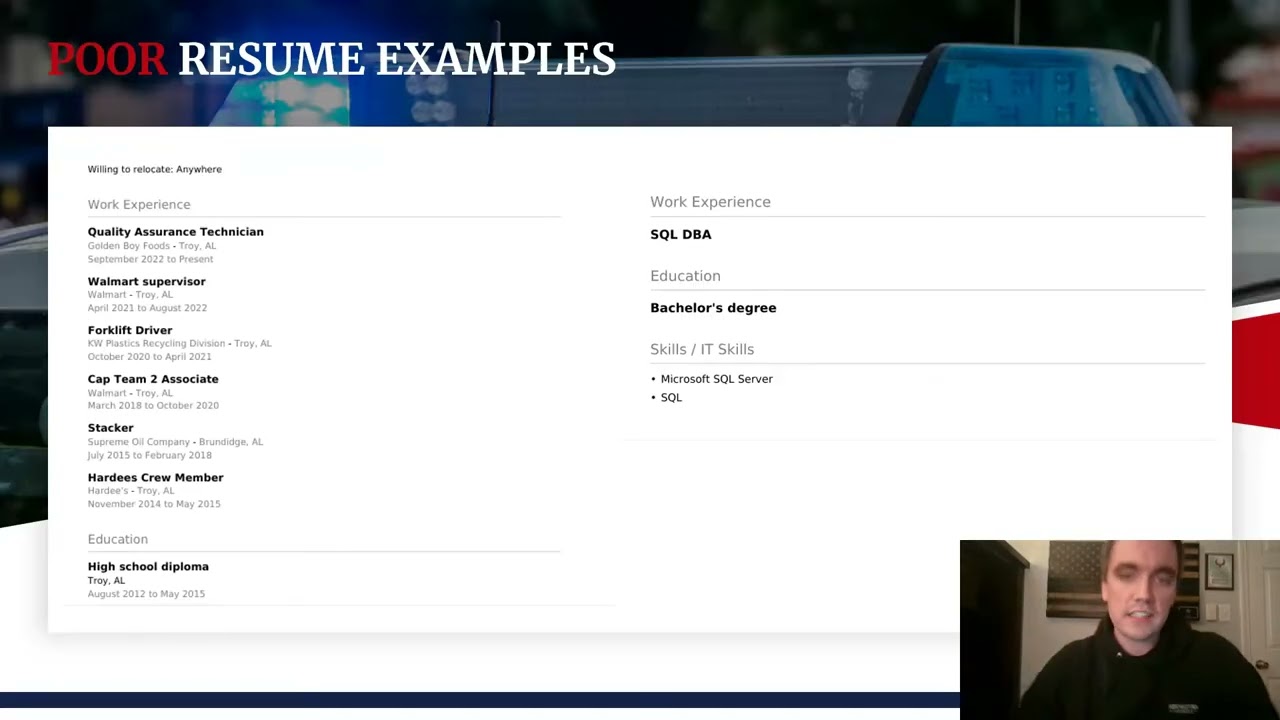Viewport: 1280px width, 720px height.
Task: Click the right resume 'Education' heading
Action: click(x=685, y=276)
